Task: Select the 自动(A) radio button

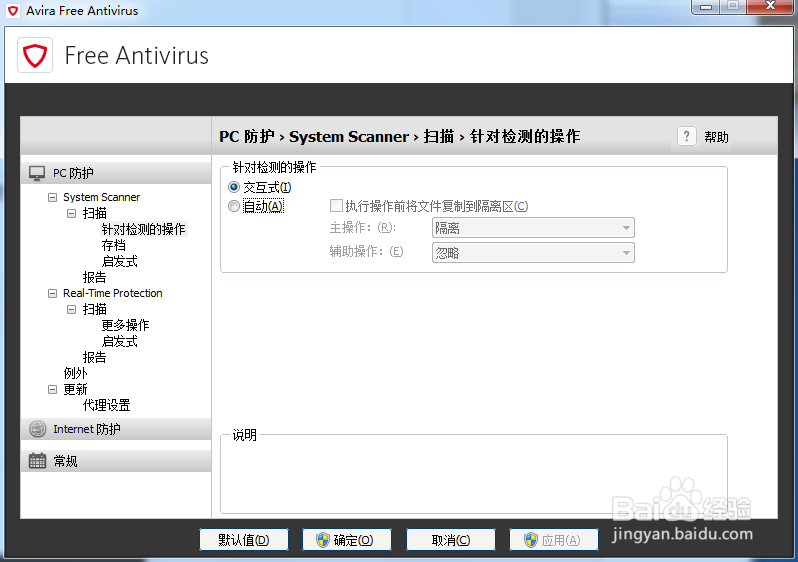Action: [x=234, y=206]
